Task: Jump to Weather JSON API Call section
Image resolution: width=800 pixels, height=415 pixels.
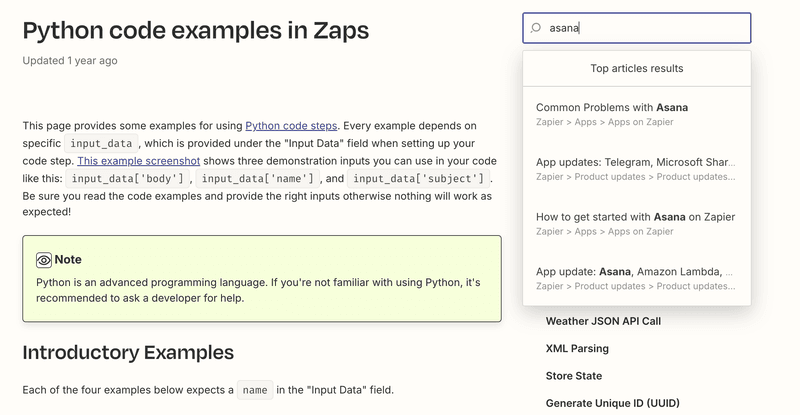Action: click(603, 321)
